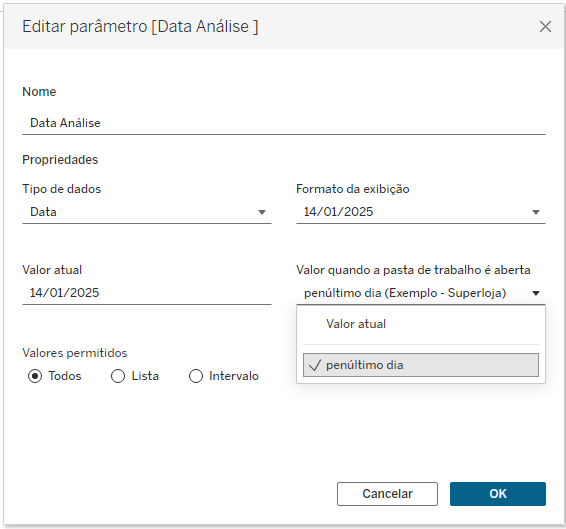566x529 pixels.
Task: Click the penúltimo dia (Exemplo - Superloja) combo text
Action: (x=405, y=293)
